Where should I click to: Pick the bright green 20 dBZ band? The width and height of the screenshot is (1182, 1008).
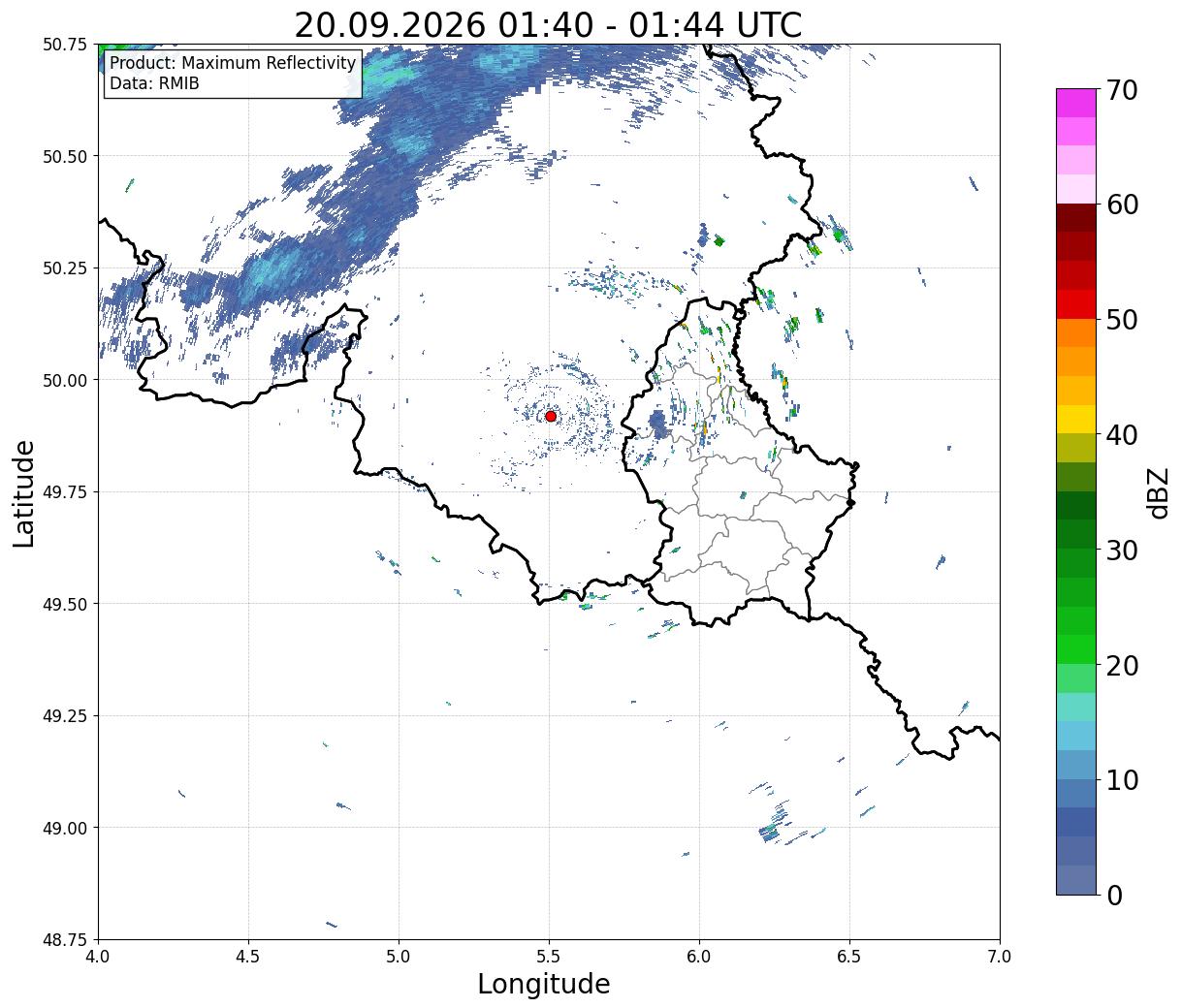1076,649
